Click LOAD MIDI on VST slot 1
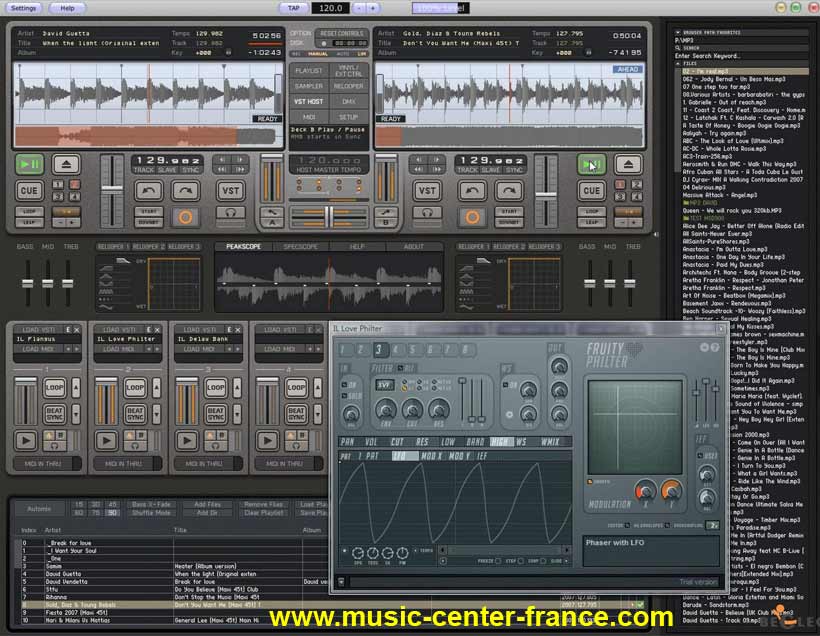The height and width of the screenshot is (636, 820). pyautogui.click(x=38, y=348)
